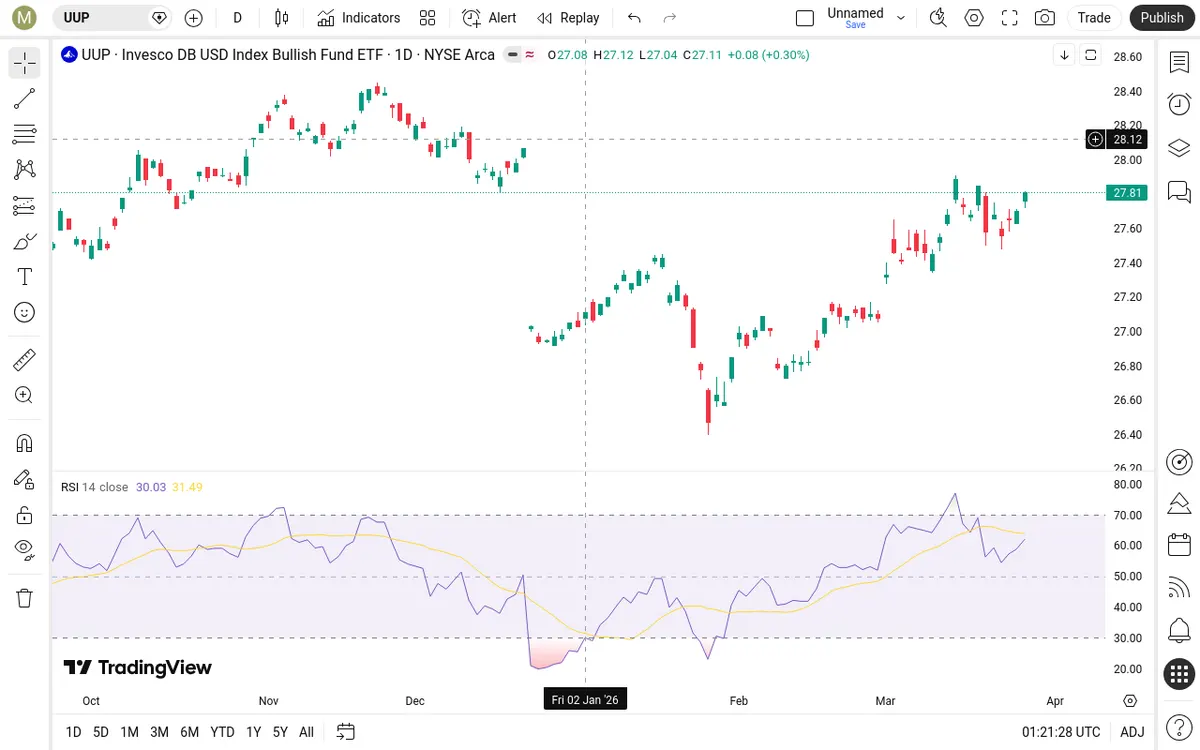Open the Pine editor panel icon
The image size is (1200, 750).
[x=1179, y=502]
